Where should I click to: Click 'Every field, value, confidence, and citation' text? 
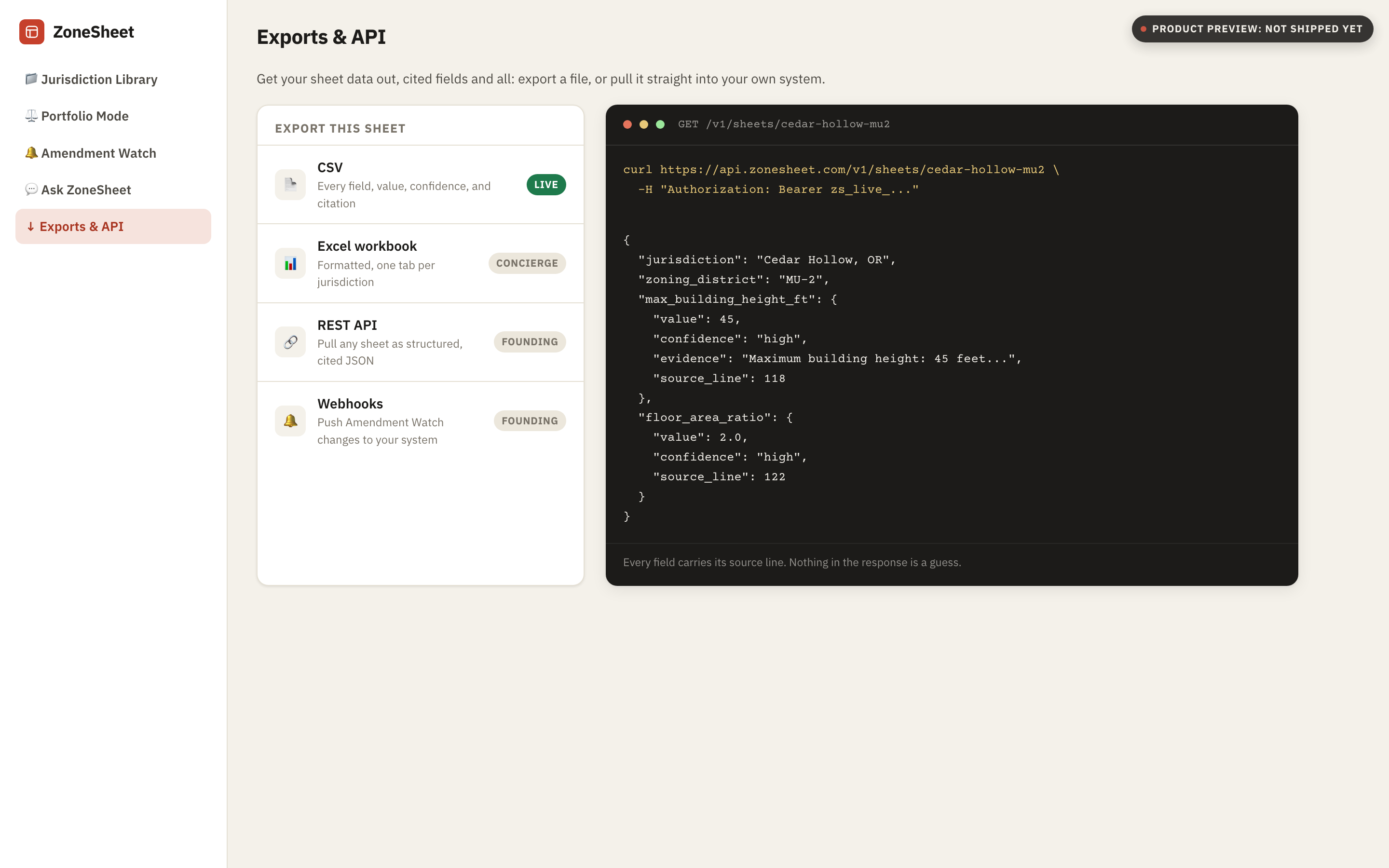404,195
